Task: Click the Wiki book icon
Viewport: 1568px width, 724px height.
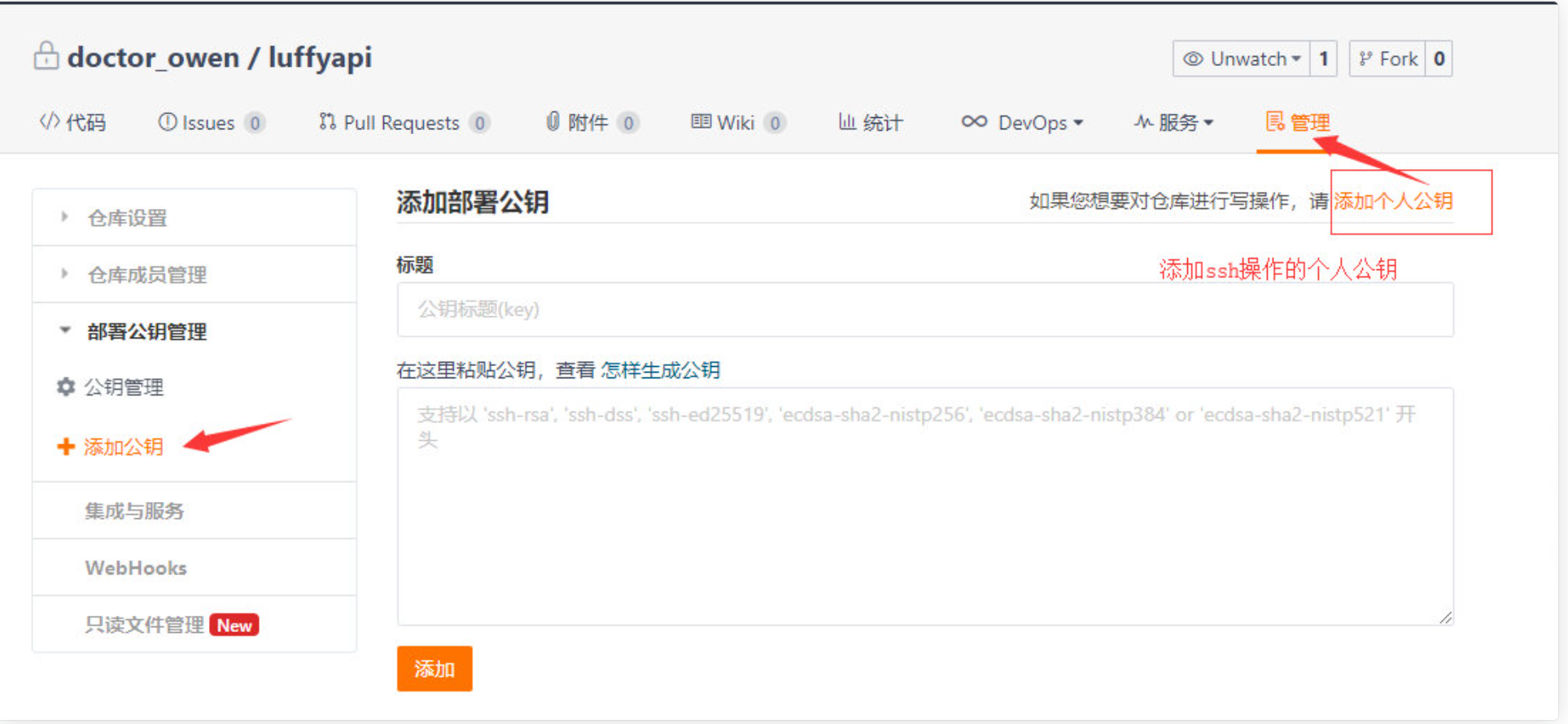Action: [701, 122]
